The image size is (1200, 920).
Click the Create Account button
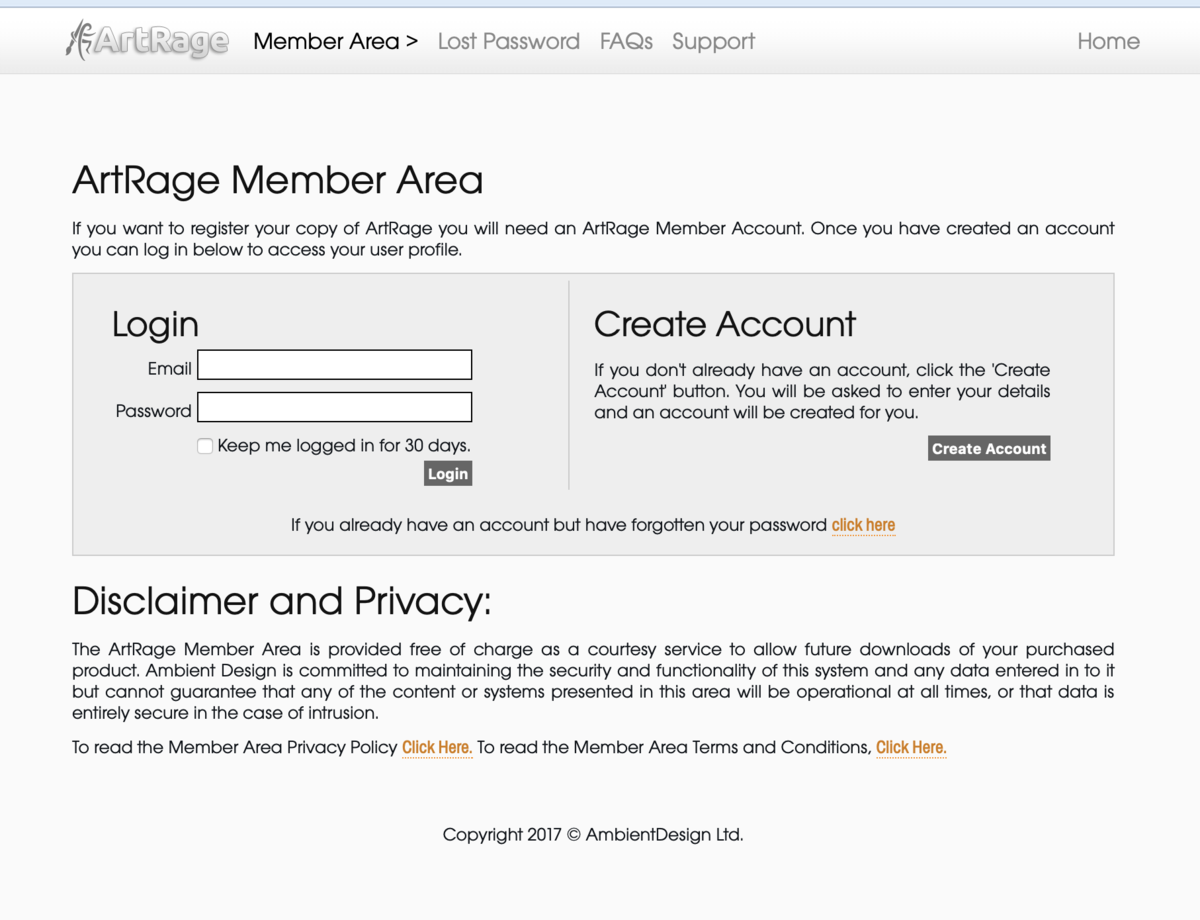point(989,449)
